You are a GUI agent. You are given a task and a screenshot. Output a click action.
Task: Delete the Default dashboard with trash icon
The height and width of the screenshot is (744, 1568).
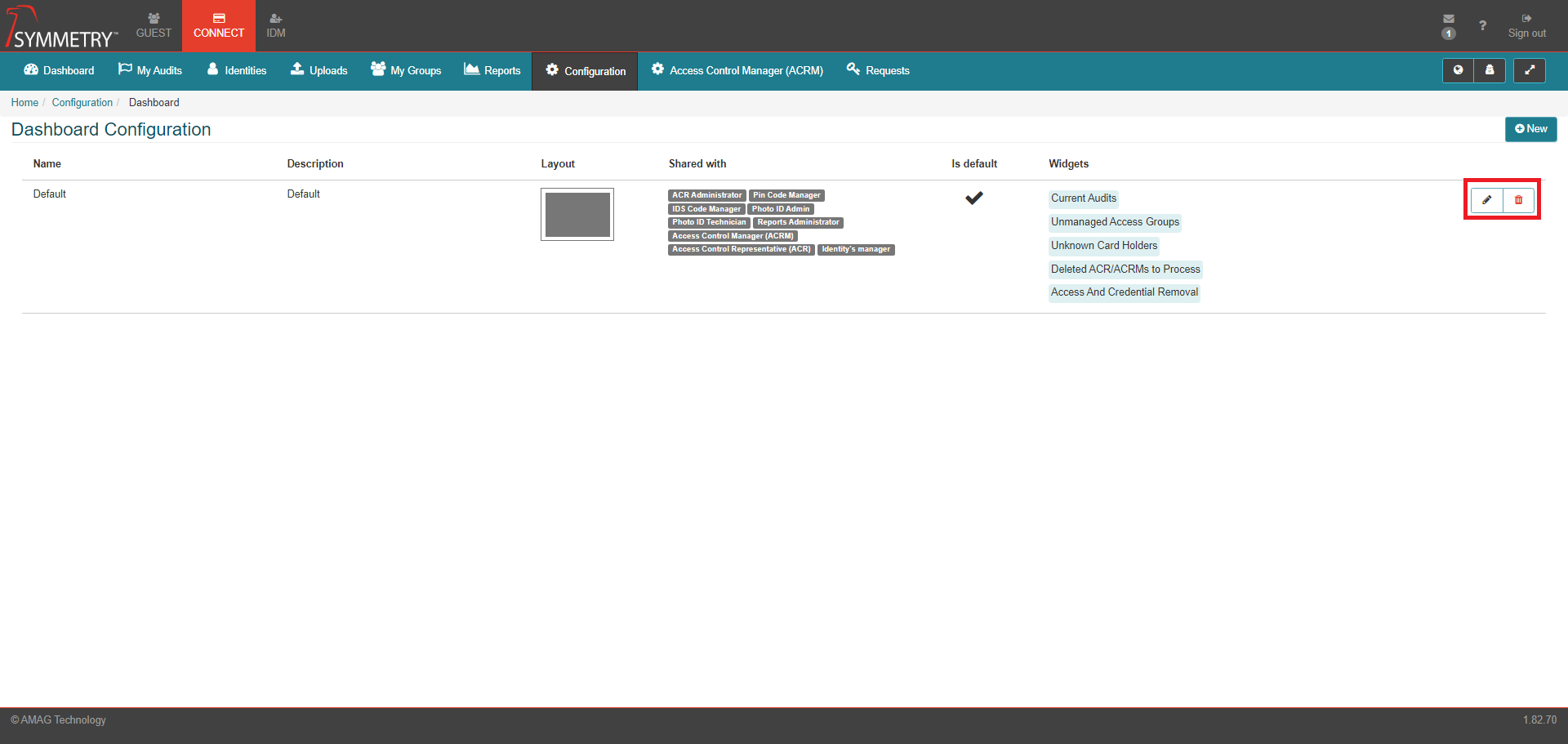click(x=1518, y=200)
